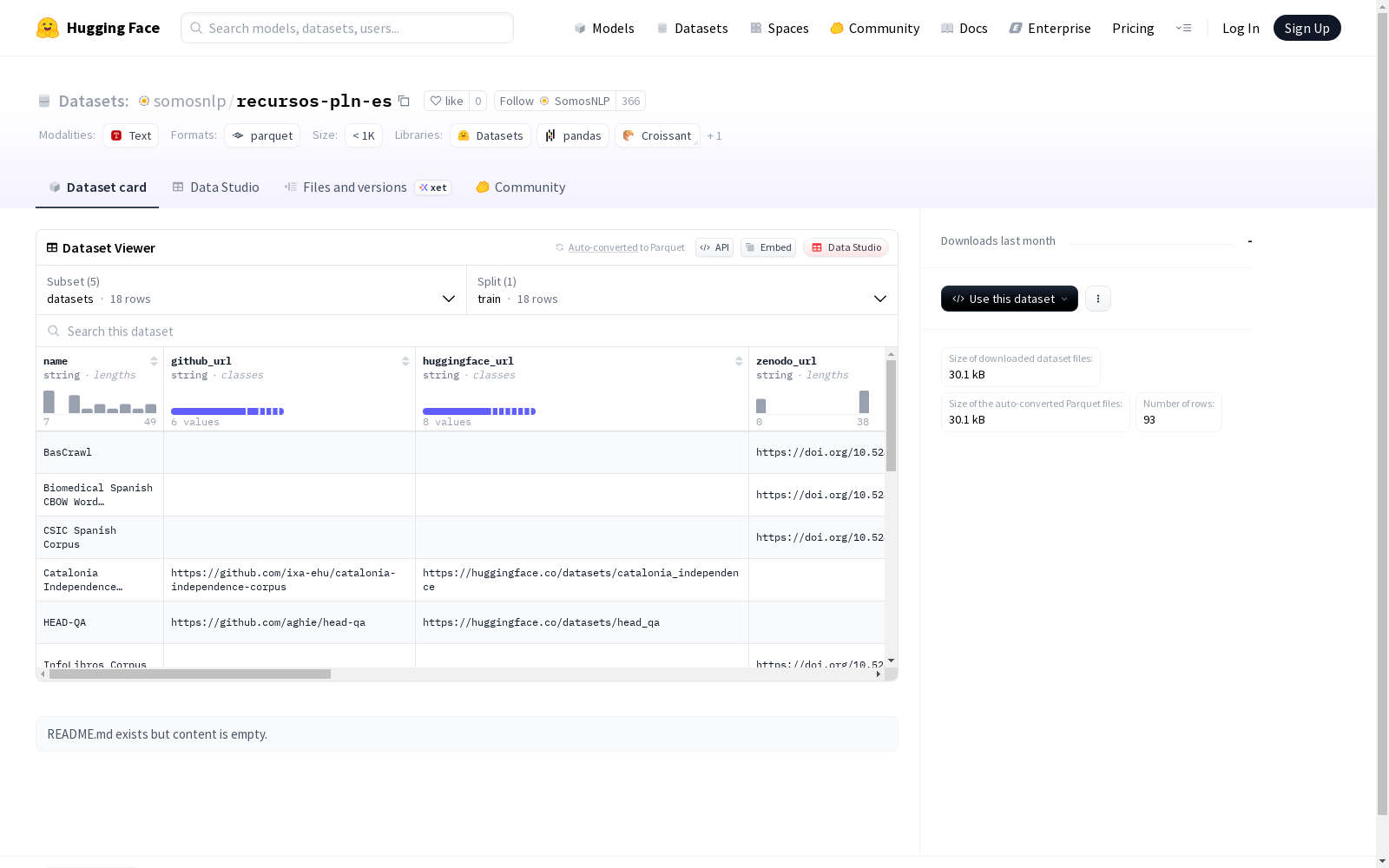Click the table horizontal scrollbar thumb
The image size is (1389, 868).
click(190, 674)
